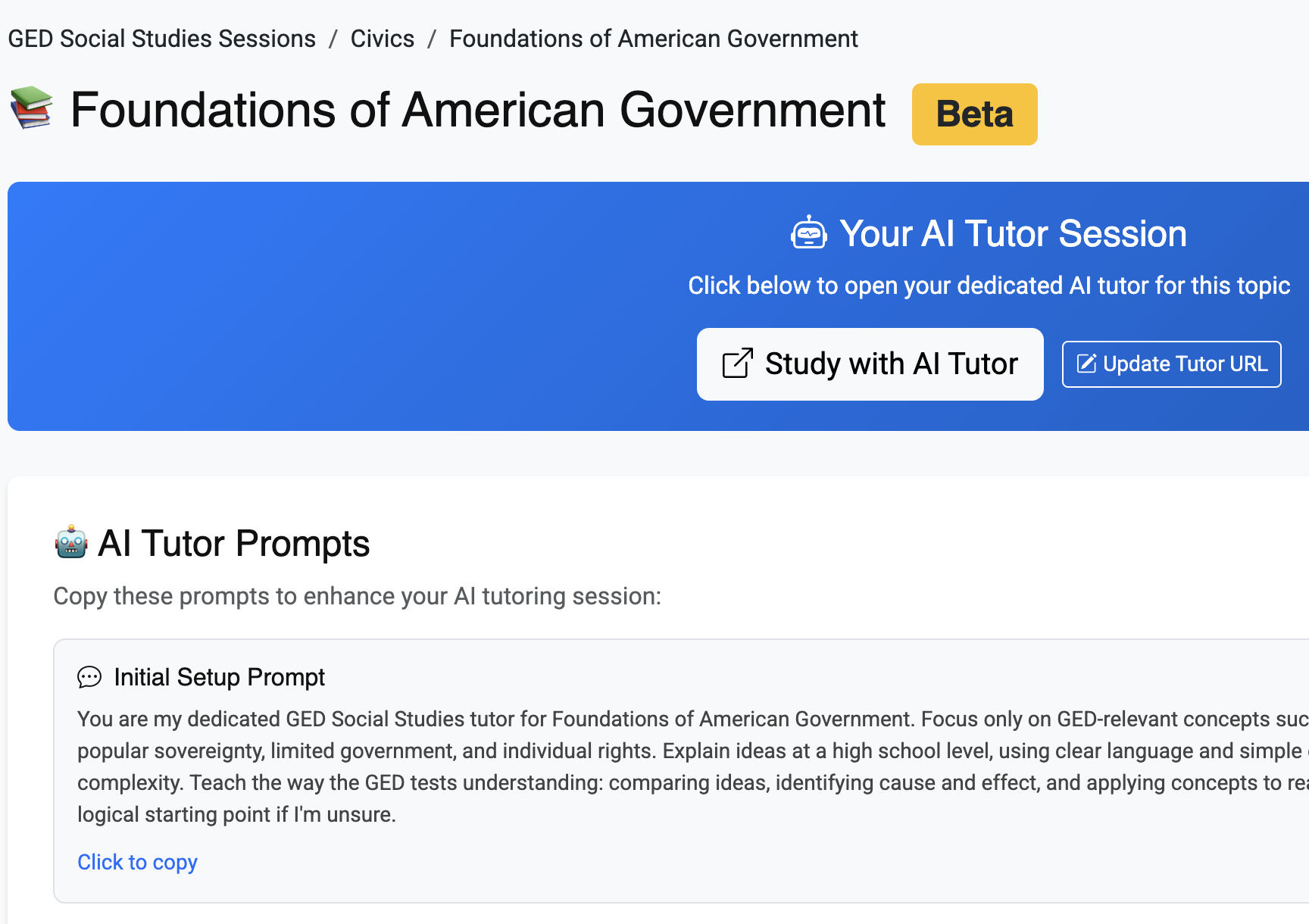Click the robot emoji beside AI Tutor Prompts
Screen dimensions: 1309x924
71,542
